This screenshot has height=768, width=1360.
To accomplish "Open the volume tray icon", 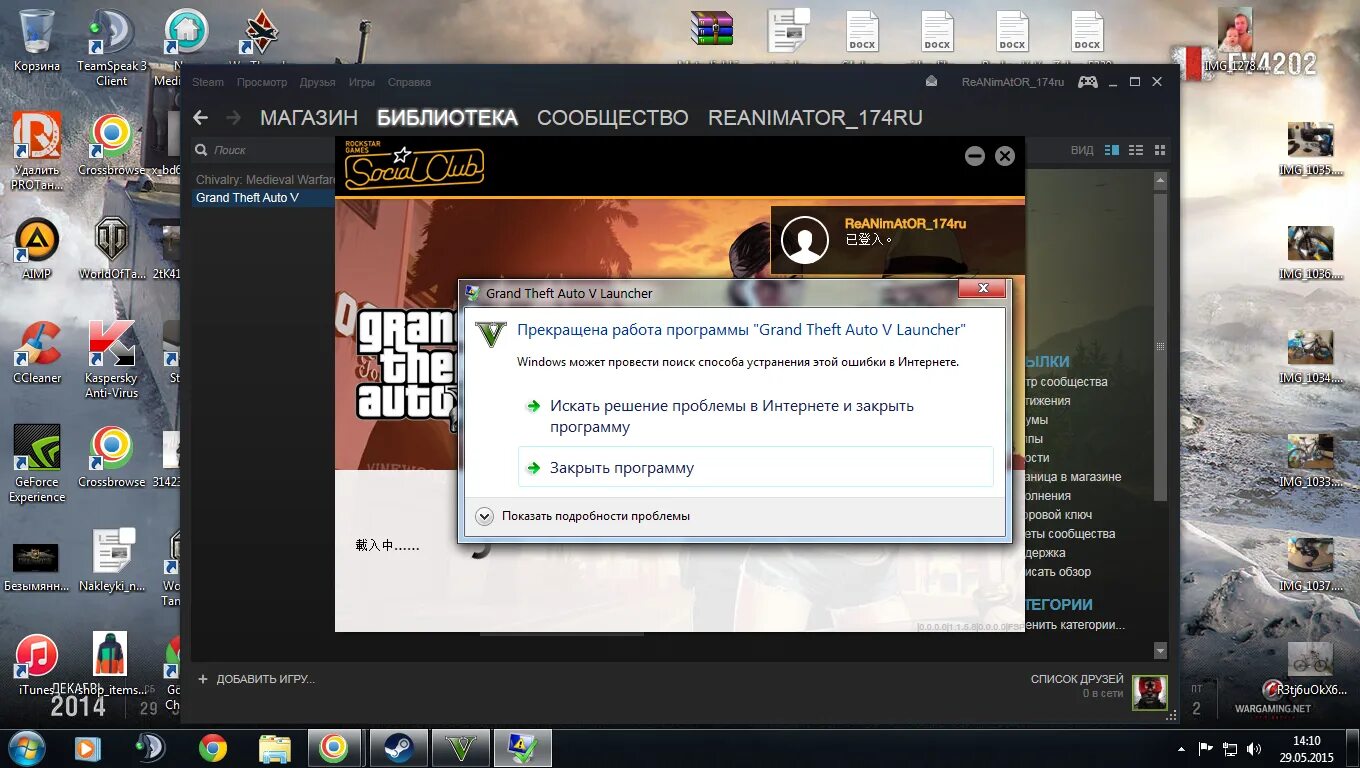I will pos(1254,749).
